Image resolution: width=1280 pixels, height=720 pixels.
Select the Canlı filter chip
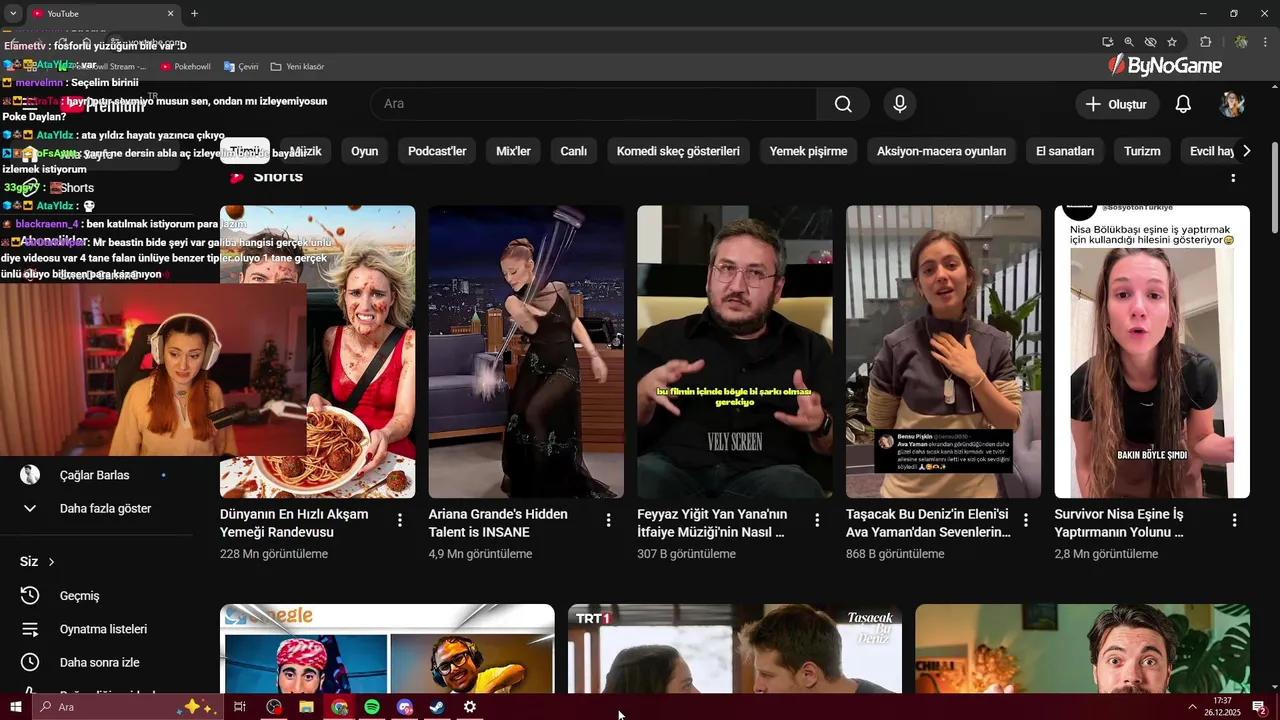(573, 151)
